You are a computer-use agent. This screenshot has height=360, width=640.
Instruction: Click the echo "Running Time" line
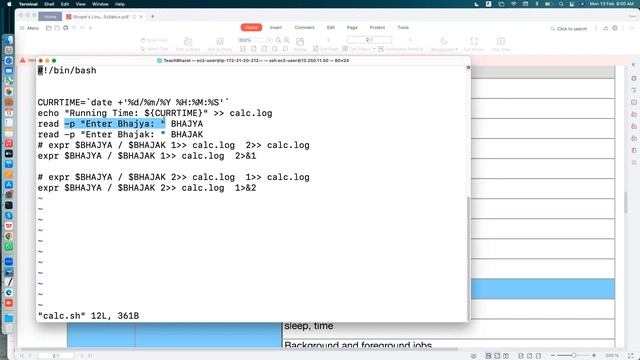[x=155, y=113]
